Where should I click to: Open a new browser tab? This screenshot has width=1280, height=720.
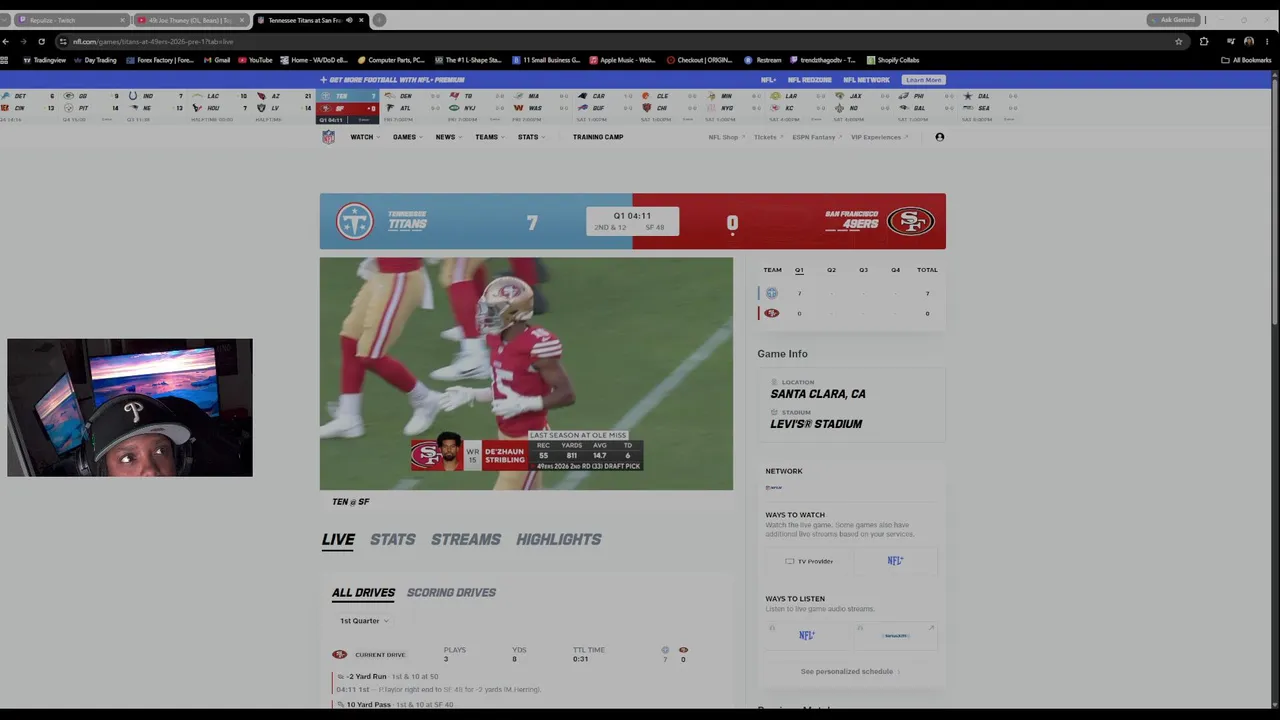point(379,20)
